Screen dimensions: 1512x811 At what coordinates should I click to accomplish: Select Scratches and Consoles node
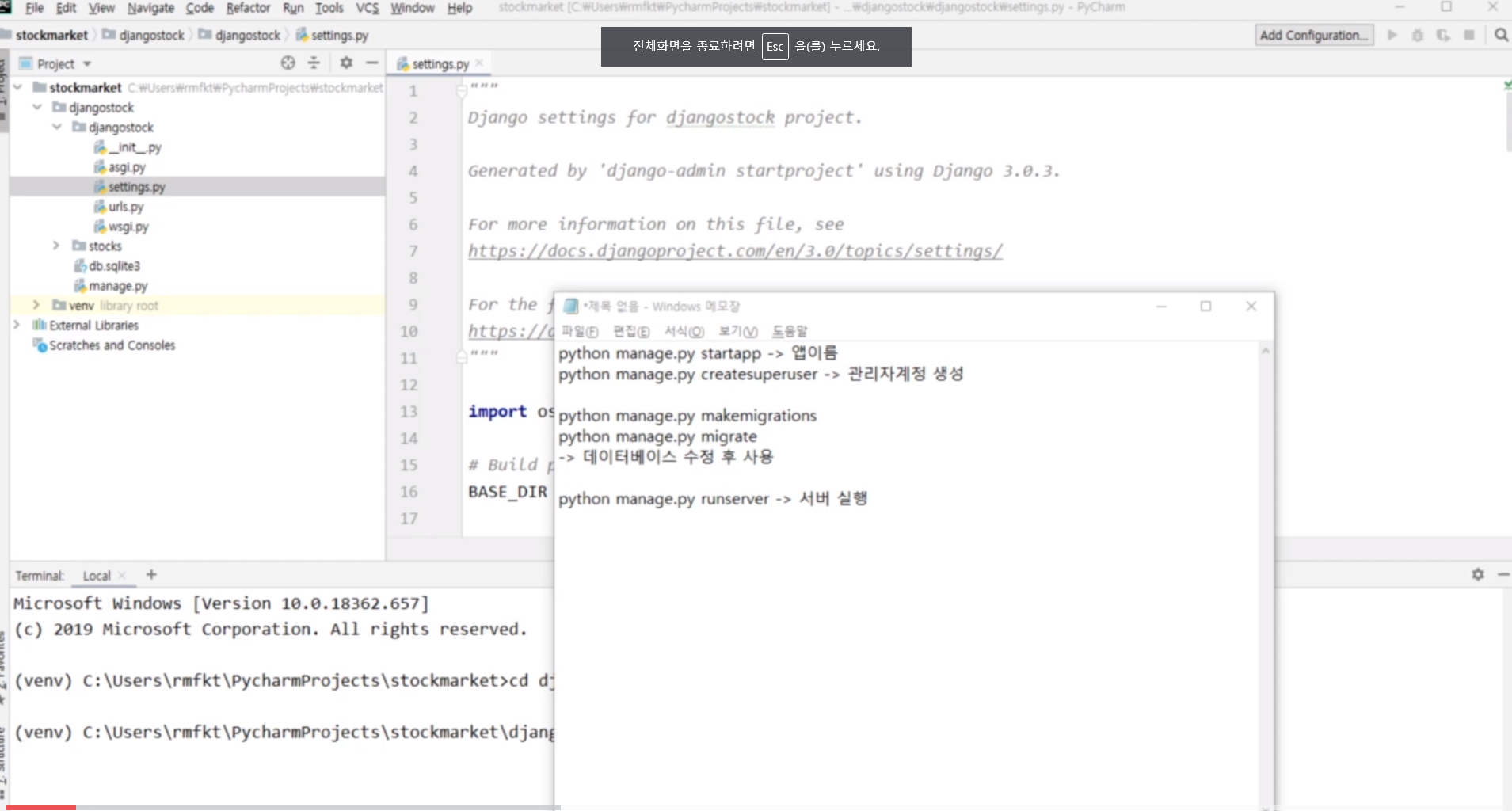[x=104, y=345]
